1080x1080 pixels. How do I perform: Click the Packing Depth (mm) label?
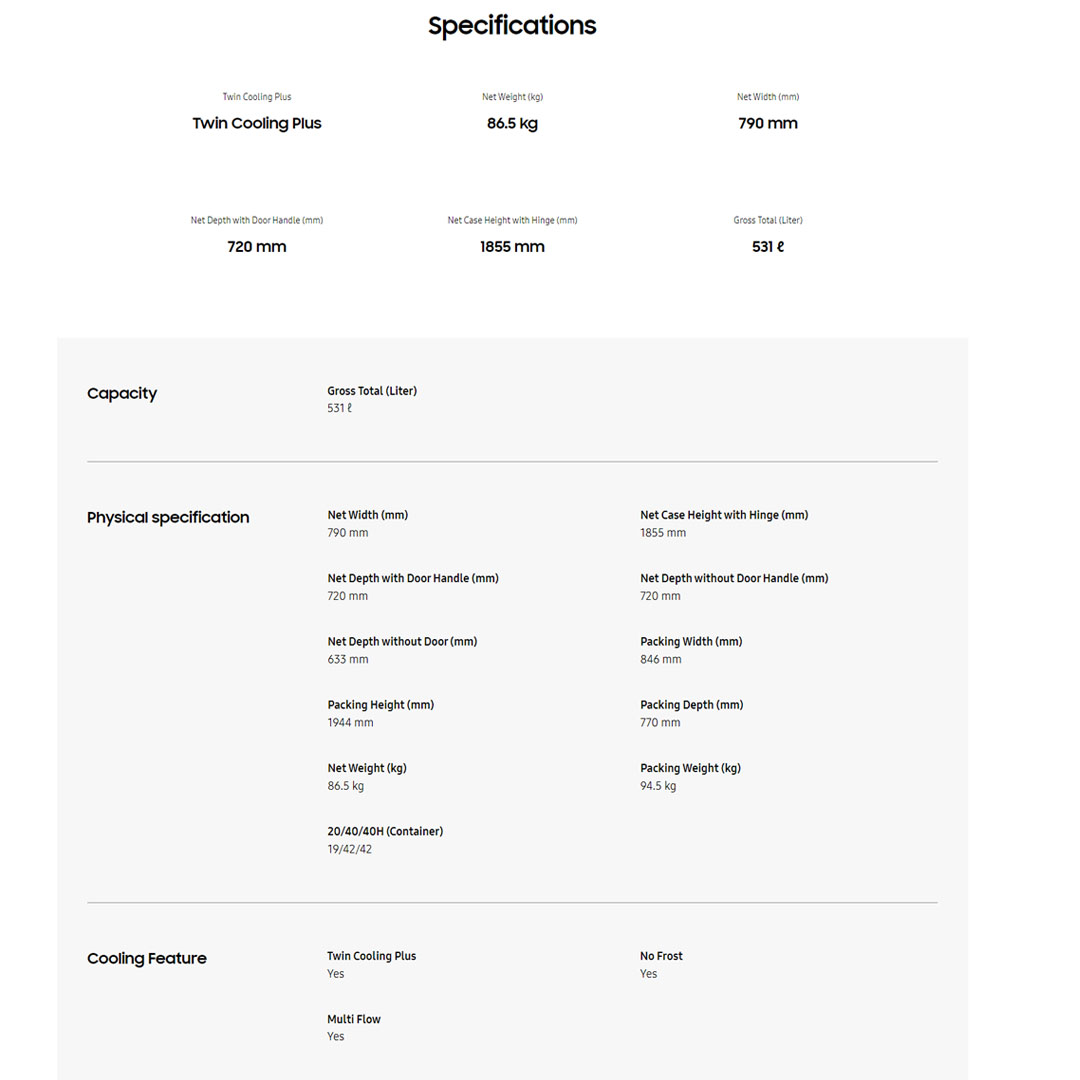692,705
